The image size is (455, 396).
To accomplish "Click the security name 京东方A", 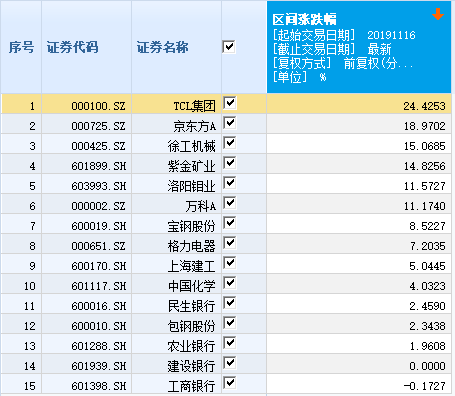I will point(195,126).
